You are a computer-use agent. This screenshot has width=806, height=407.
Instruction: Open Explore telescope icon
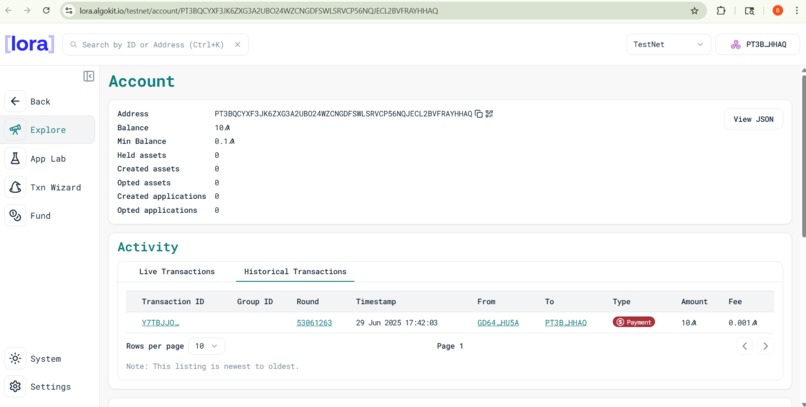point(15,130)
